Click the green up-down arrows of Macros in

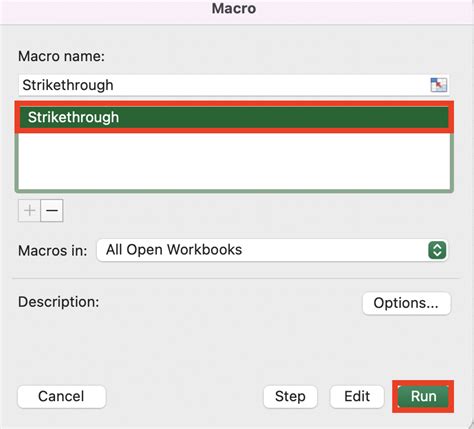click(x=437, y=250)
